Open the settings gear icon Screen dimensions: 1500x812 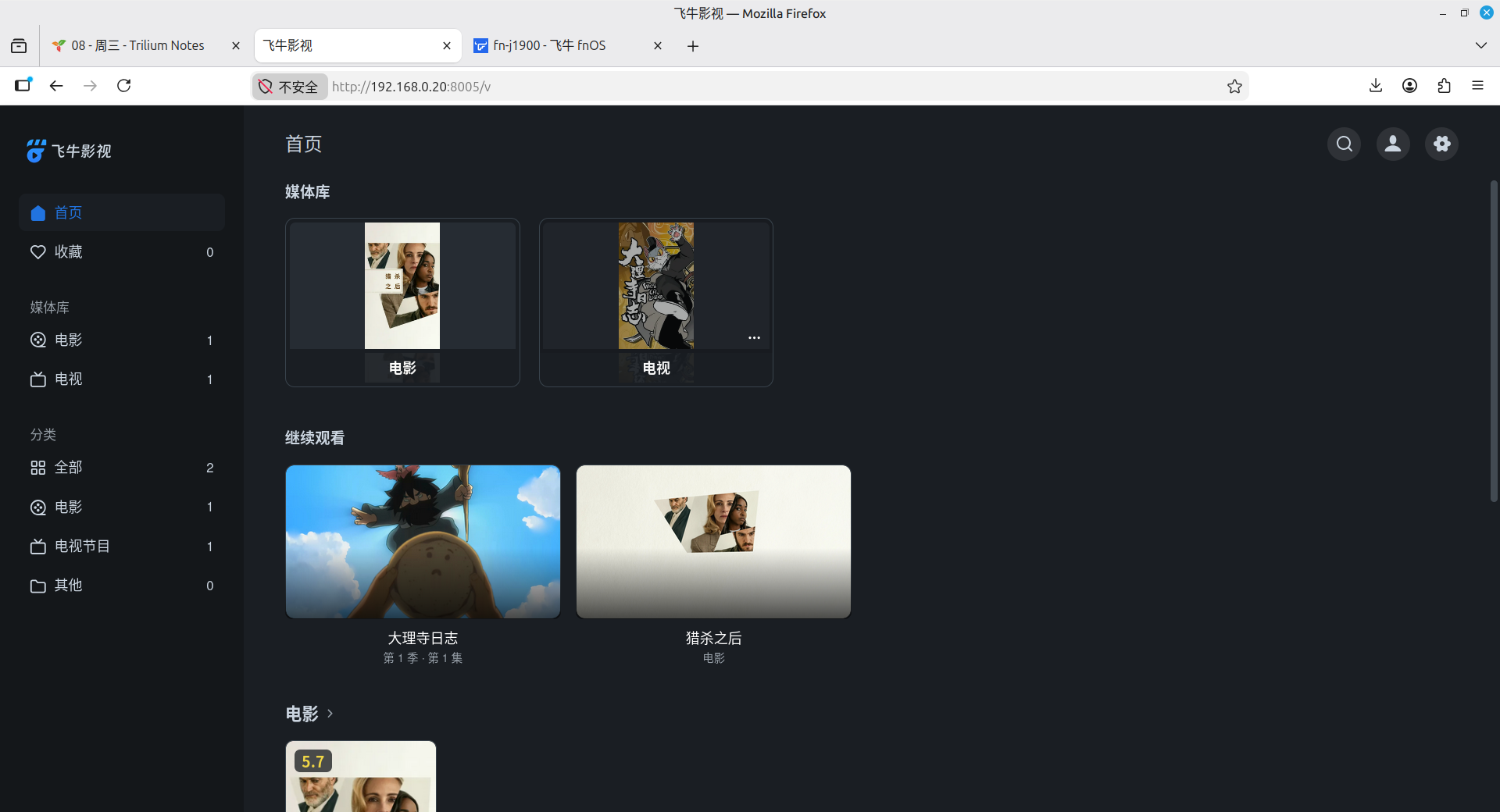(x=1442, y=144)
